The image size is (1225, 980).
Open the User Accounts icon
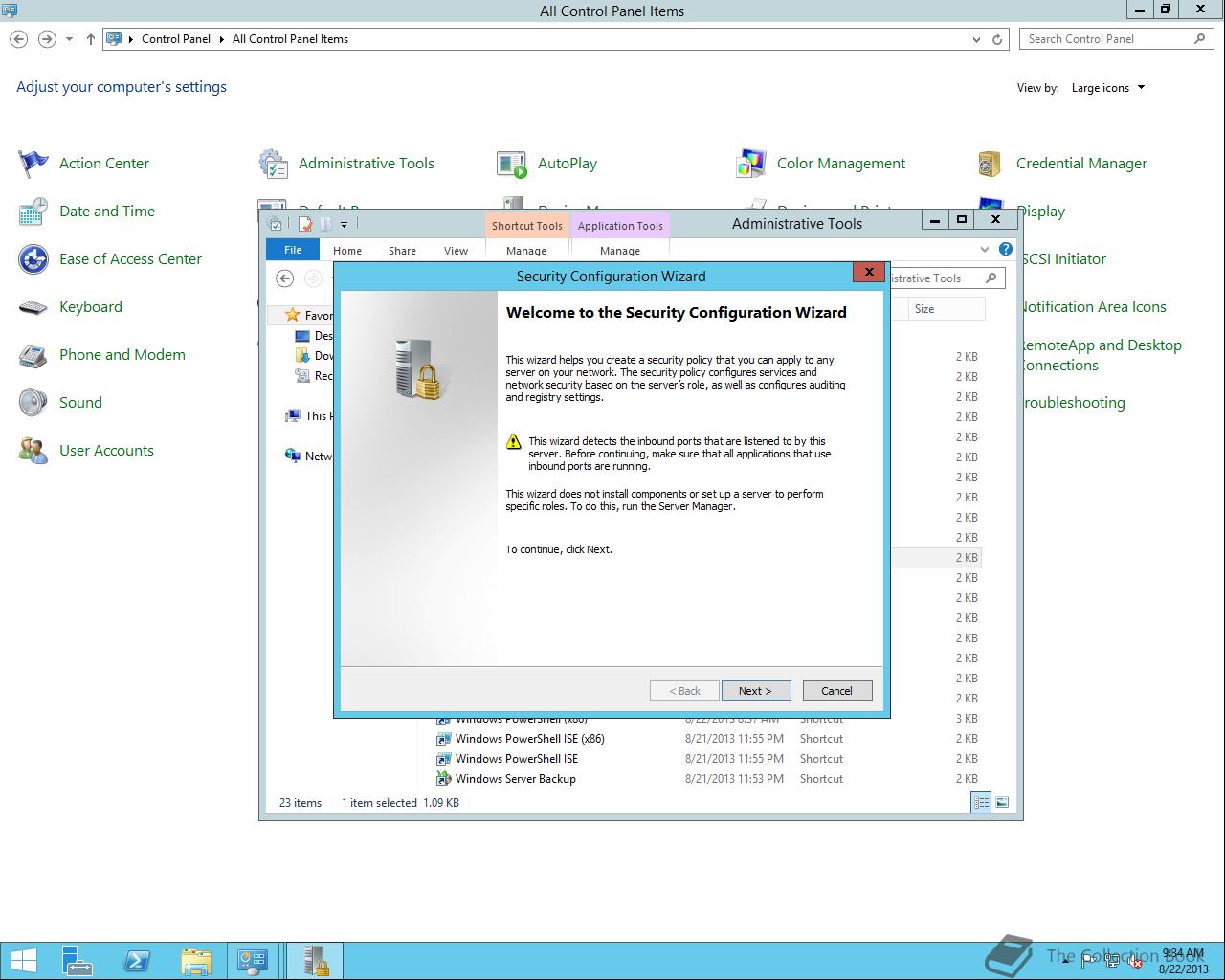click(33, 451)
